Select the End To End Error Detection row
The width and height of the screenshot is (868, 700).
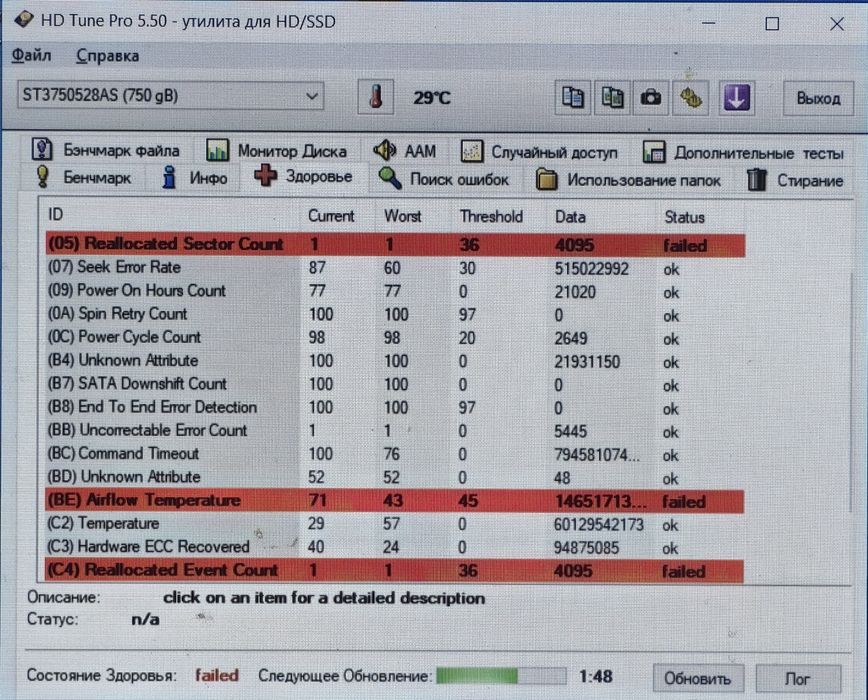coord(395,407)
